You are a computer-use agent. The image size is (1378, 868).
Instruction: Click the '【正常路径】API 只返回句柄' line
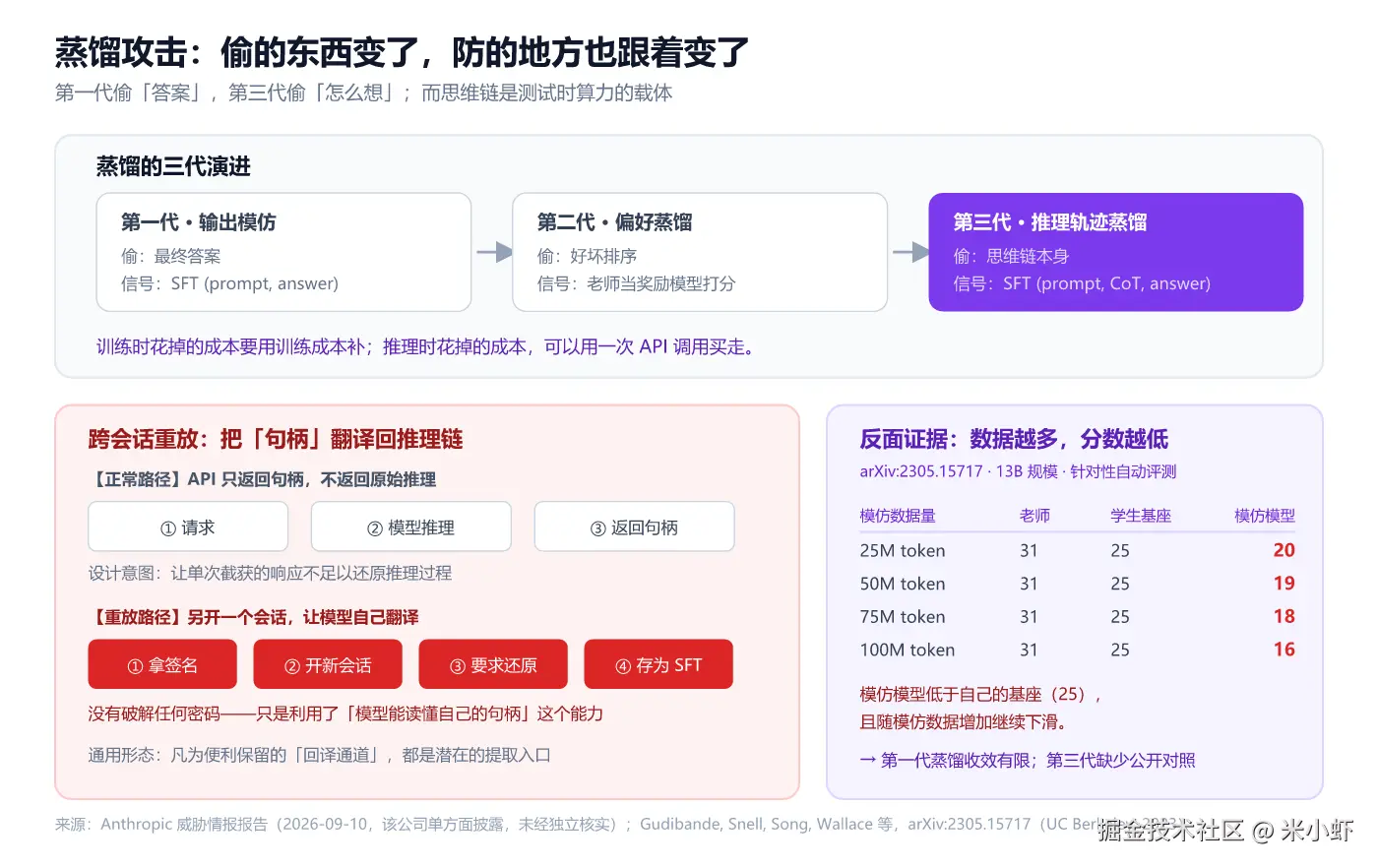[x=262, y=479]
